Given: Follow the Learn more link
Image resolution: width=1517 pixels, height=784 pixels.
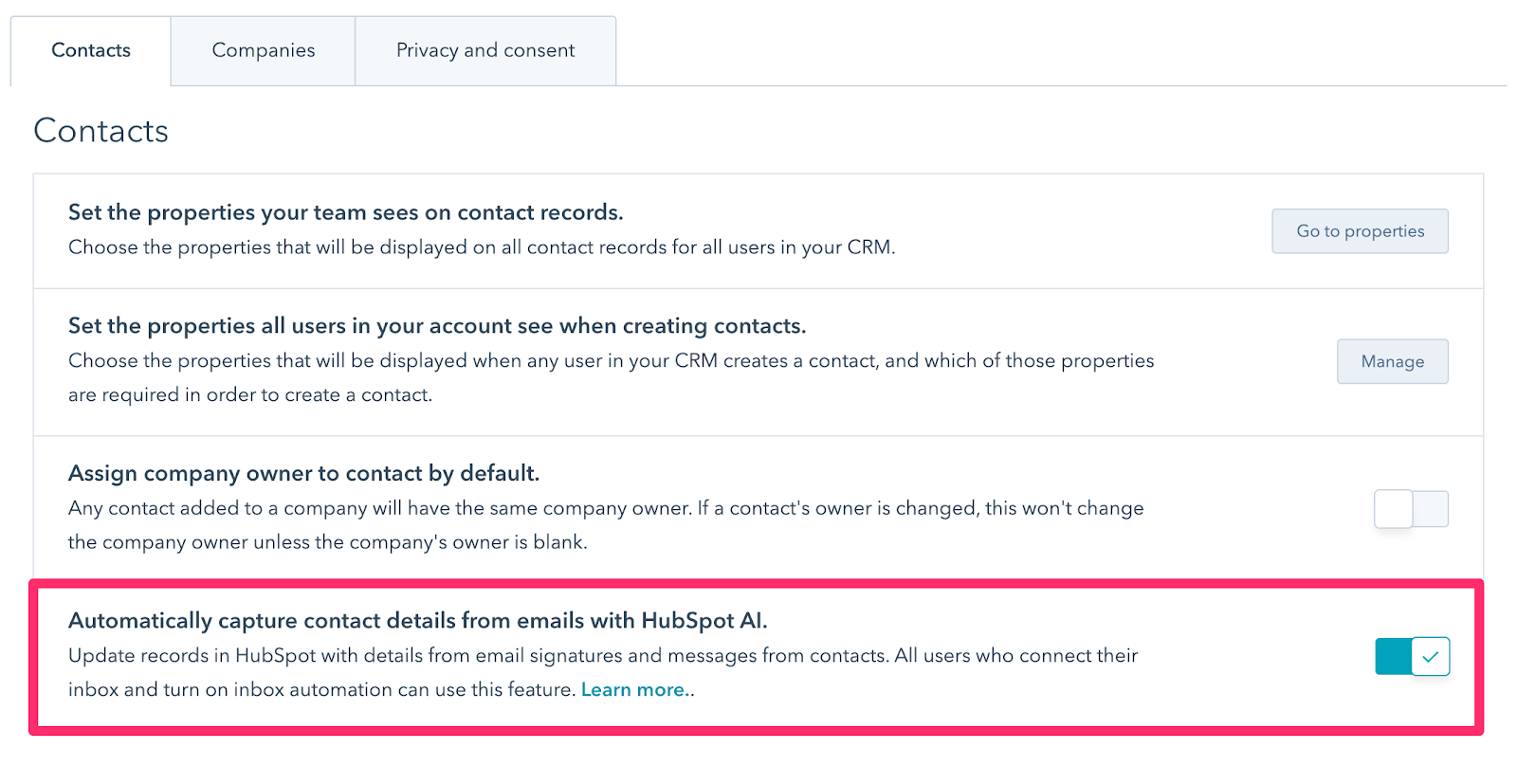Looking at the screenshot, I should tap(632, 690).
